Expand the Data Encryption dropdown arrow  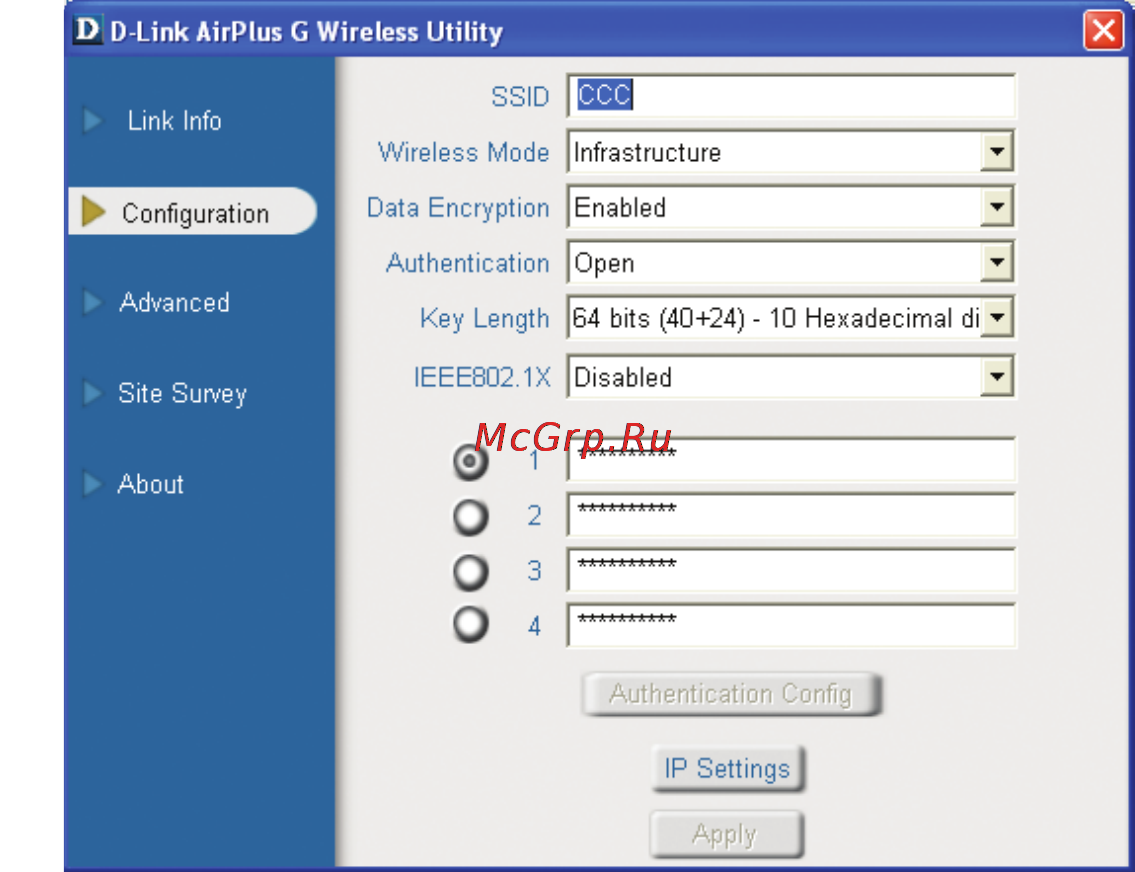(x=997, y=207)
